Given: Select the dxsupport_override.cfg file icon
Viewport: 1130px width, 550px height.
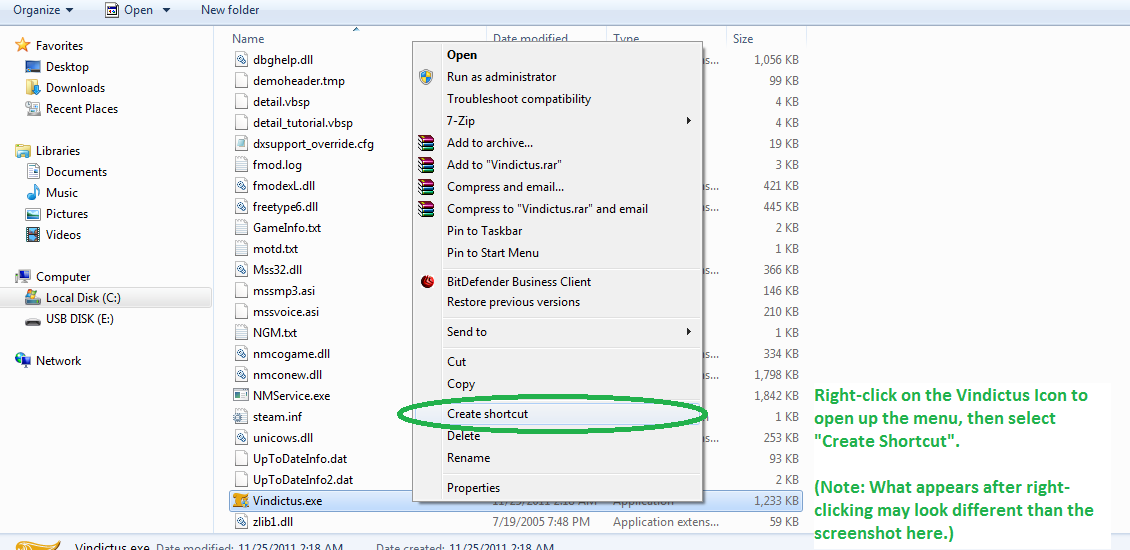Looking at the screenshot, I should (x=241, y=143).
